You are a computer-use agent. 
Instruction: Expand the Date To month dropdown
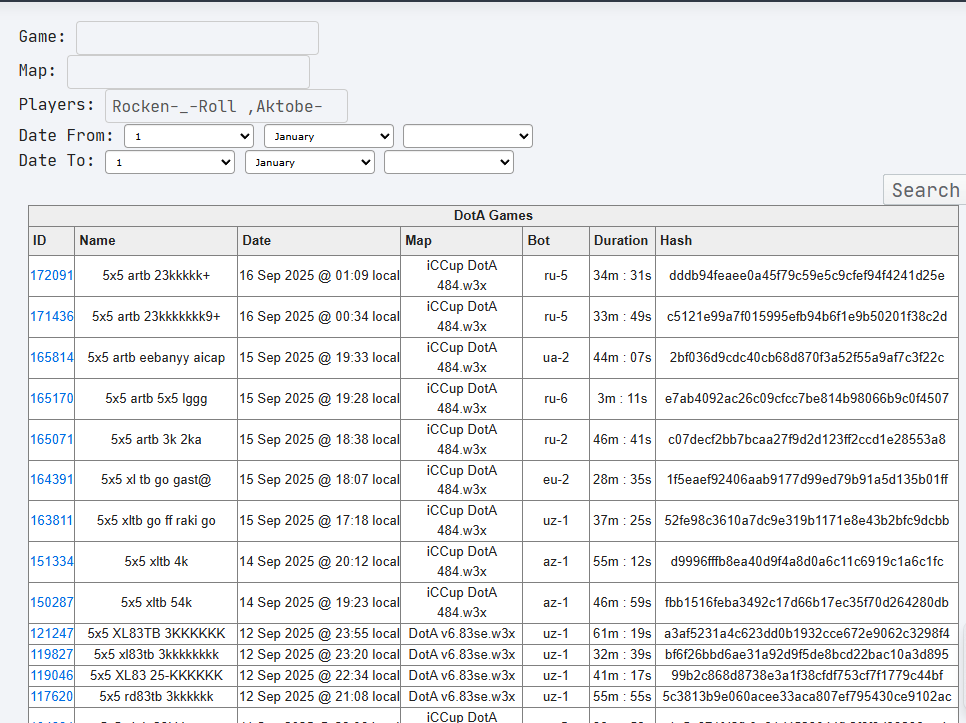click(310, 163)
